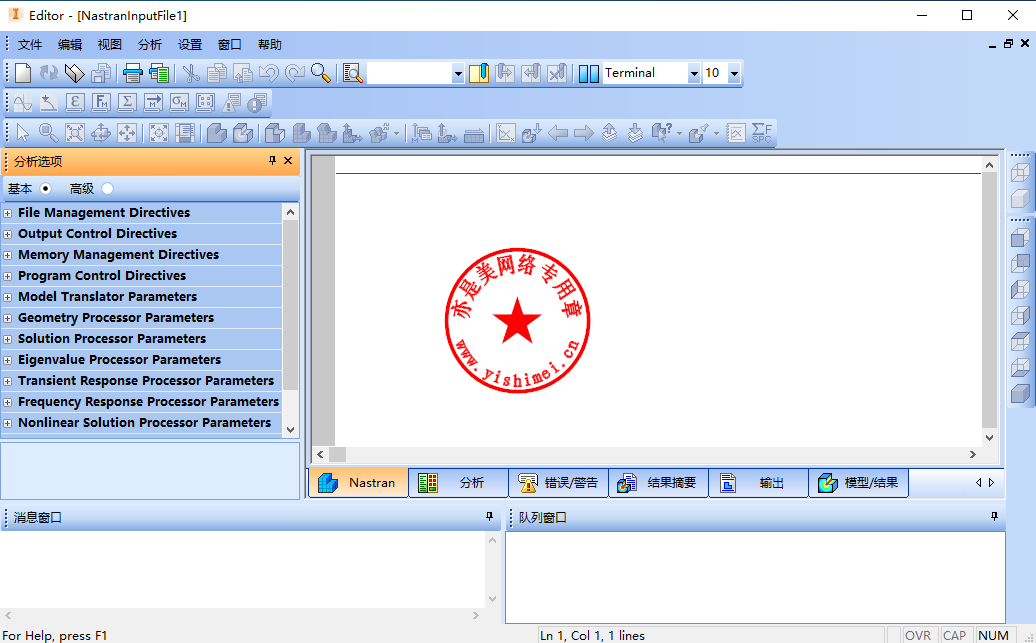
Task: Select the 高级 radio button
Action: [107, 188]
